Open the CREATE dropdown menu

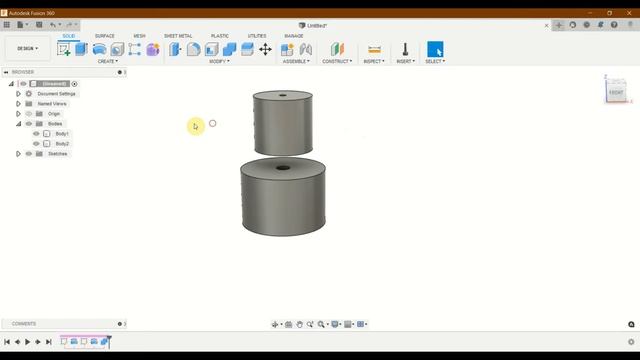108,61
